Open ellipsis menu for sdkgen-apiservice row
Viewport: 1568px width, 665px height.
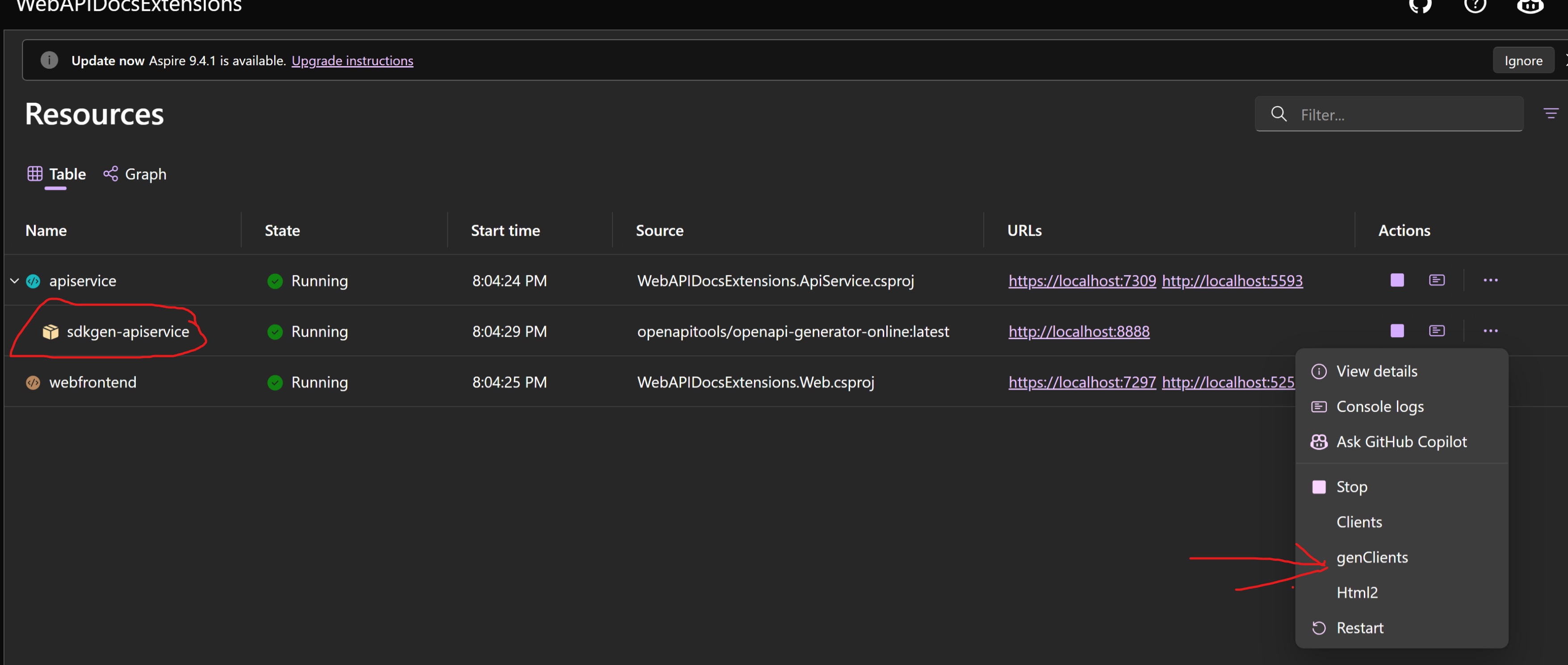tap(1490, 330)
